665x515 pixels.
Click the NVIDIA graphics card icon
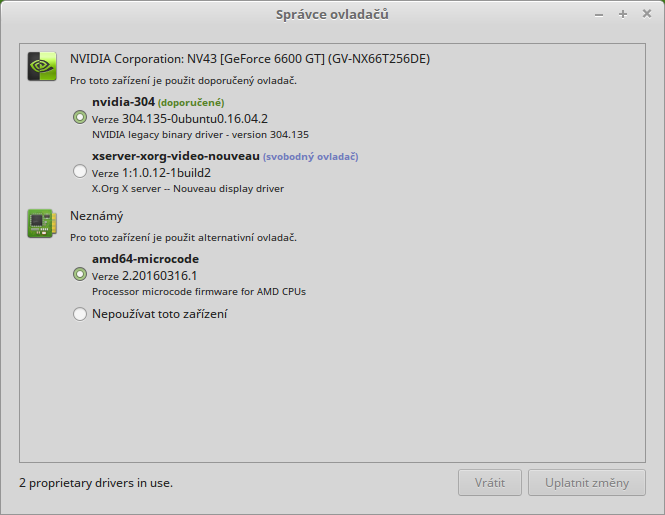(41, 66)
